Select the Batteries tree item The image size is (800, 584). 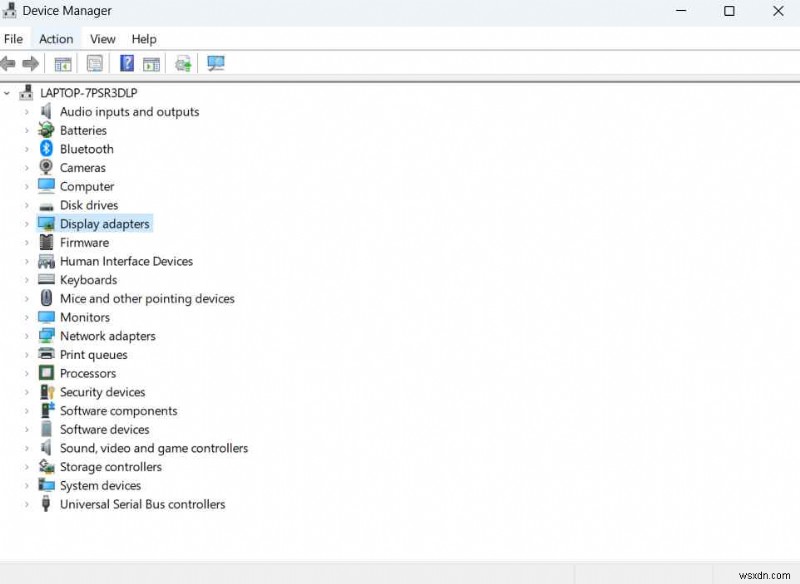(x=82, y=130)
